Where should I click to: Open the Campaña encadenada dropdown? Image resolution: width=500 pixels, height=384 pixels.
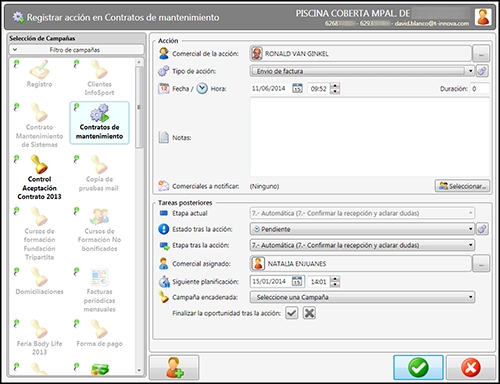click(471, 297)
